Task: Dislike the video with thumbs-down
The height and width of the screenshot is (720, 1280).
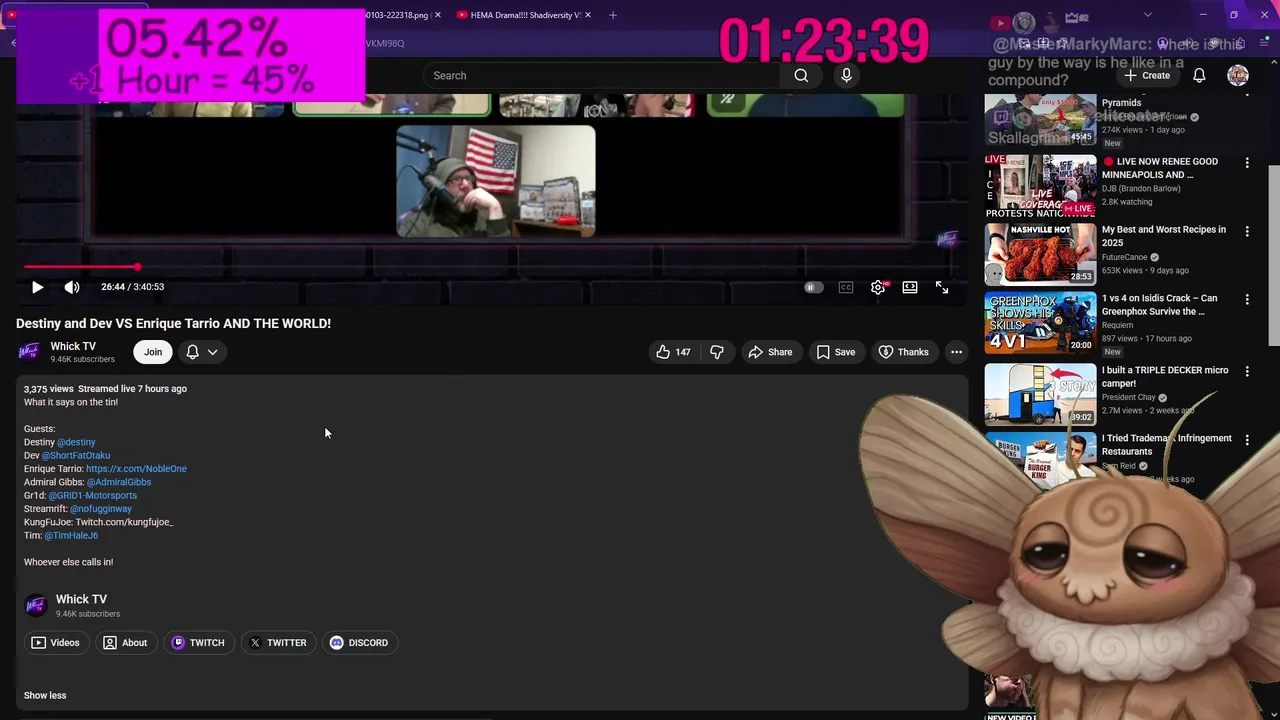Action: pos(717,352)
